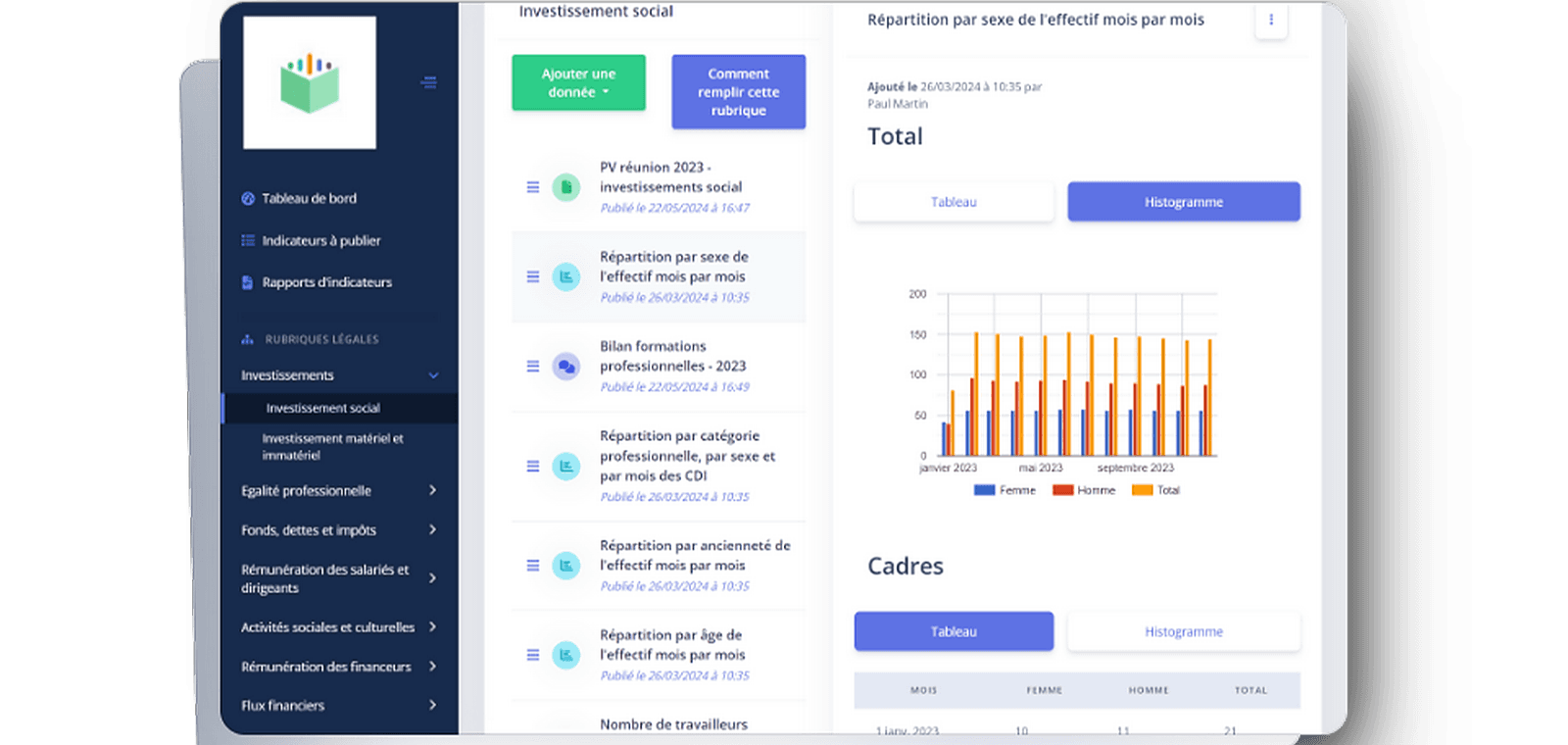
Task: Click the Tableau de bord gauge icon
Action: (248, 199)
